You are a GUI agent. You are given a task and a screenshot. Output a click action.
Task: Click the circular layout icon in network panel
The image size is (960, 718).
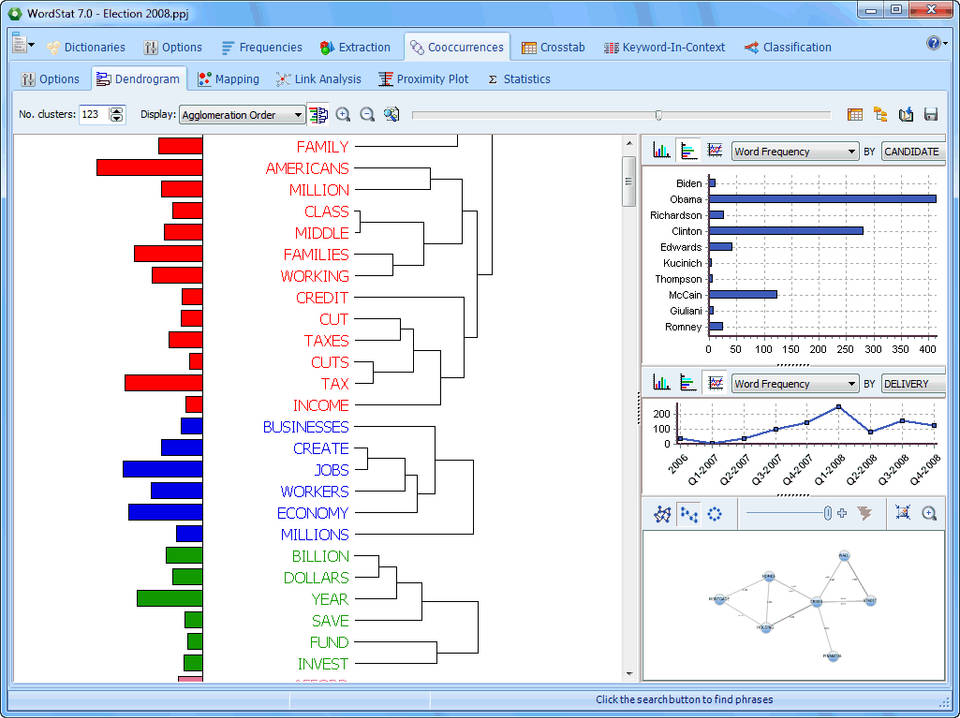[x=715, y=513]
